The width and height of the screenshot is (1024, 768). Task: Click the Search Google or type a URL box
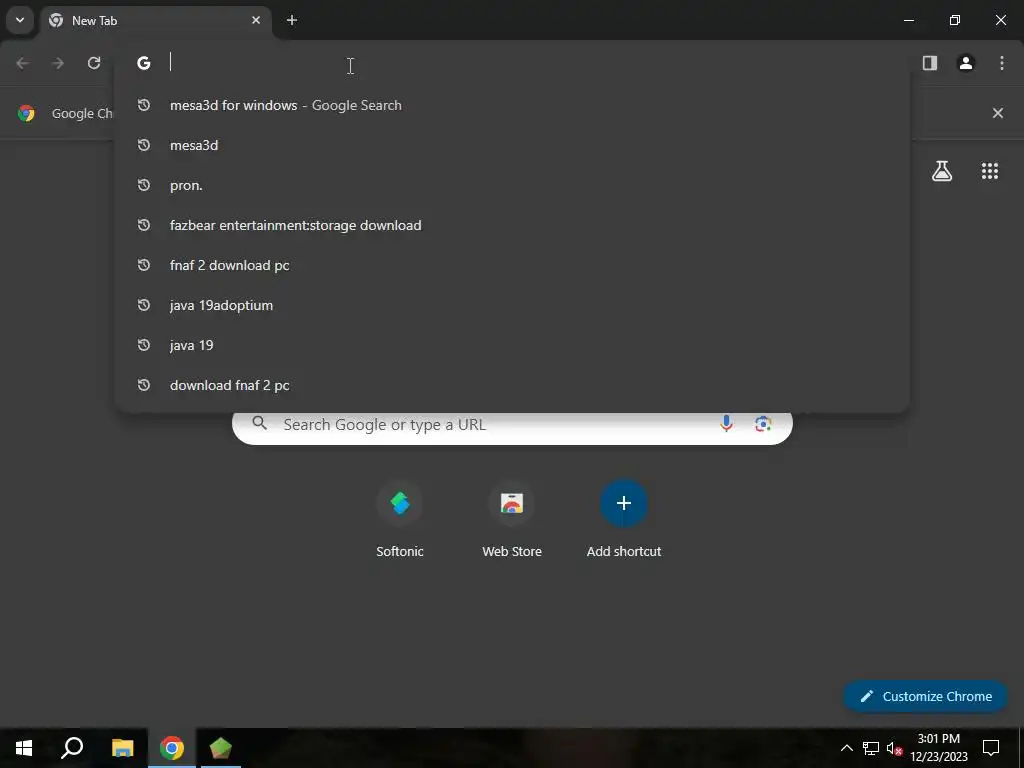(512, 428)
